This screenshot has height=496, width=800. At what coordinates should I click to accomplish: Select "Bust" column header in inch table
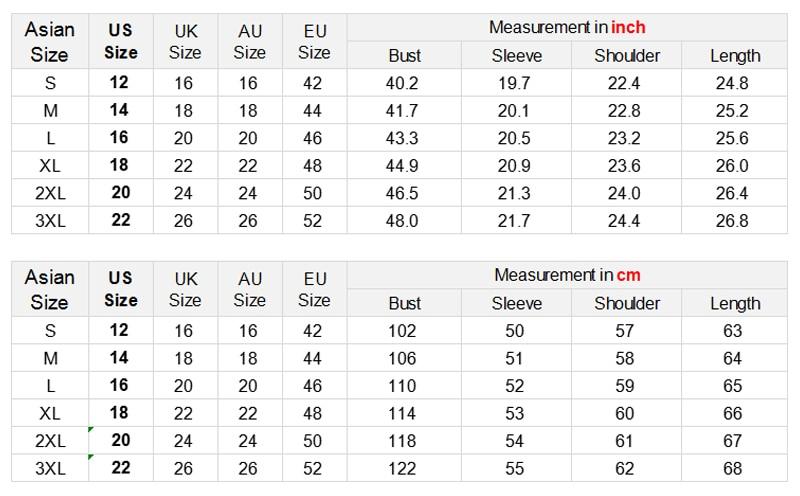click(405, 56)
